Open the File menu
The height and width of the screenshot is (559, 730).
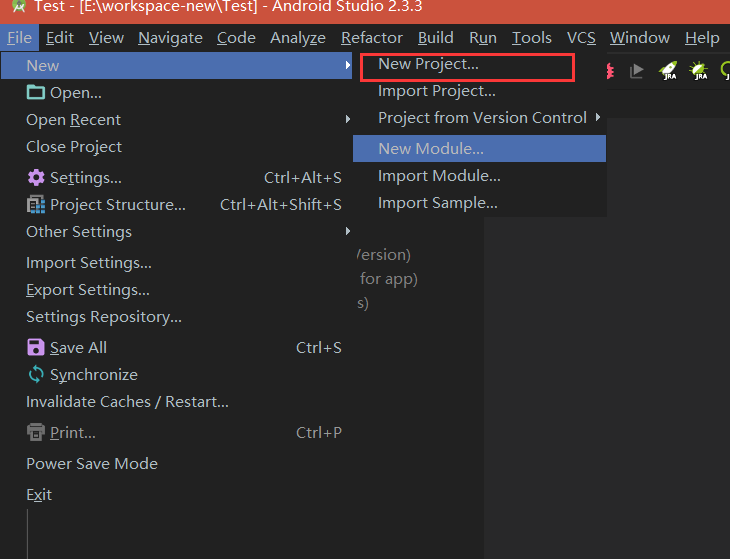pos(20,38)
